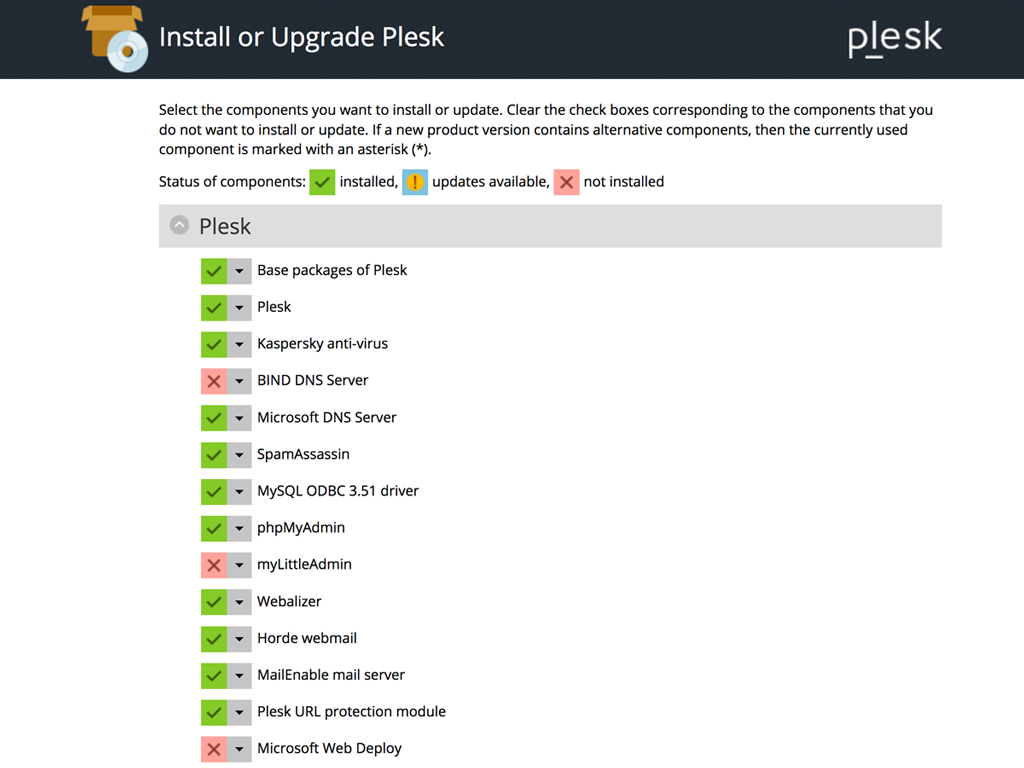The height and width of the screenshot is (768, 1024).
Task: Open dropdown arrow for MailEnable mail server
Action: click(x=240, y=676)
